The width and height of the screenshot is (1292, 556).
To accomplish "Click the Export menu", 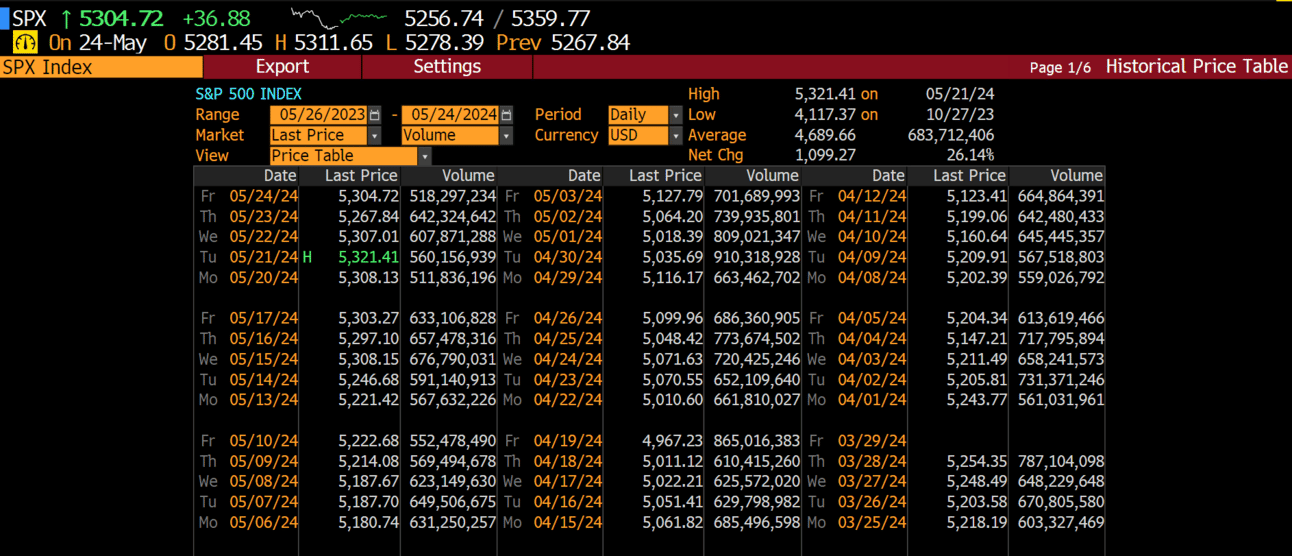I will coord(282,67).
